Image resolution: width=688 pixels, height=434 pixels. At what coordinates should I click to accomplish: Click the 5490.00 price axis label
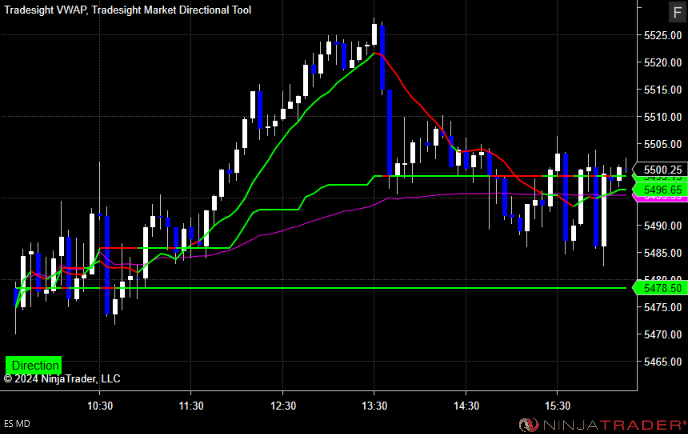pyautogui.click(x=663, y=226)
